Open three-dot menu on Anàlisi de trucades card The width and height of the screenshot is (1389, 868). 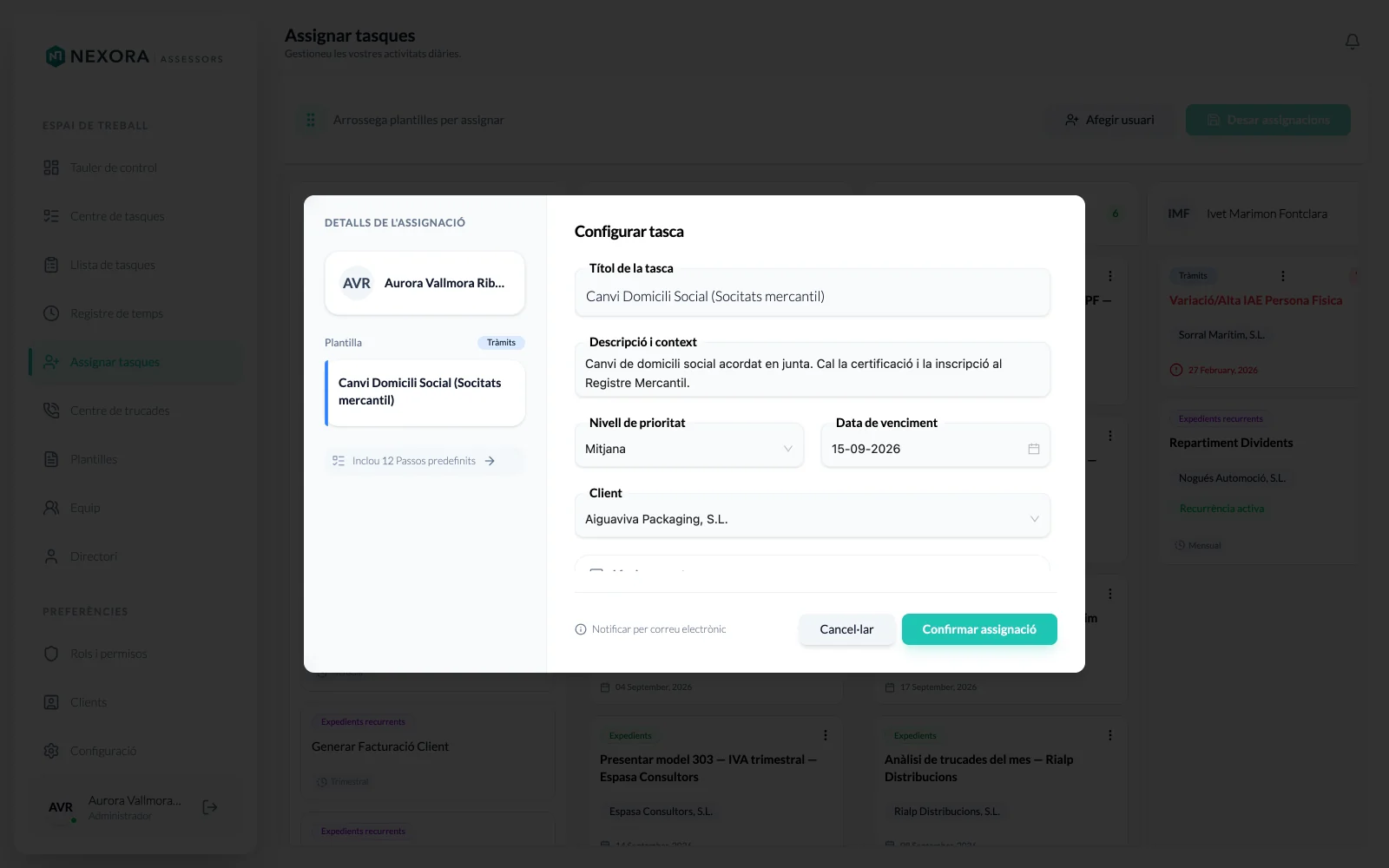(x=1110, y=735)
